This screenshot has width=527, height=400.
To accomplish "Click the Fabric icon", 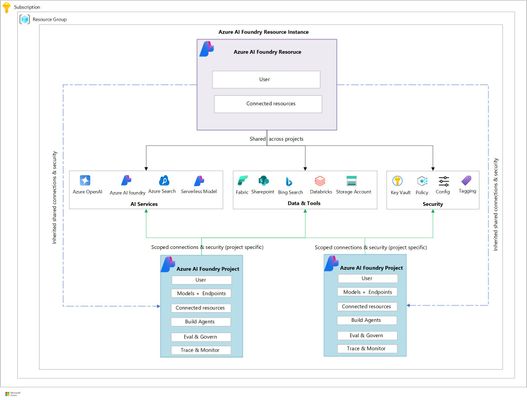I will click(x=242, y=181).
